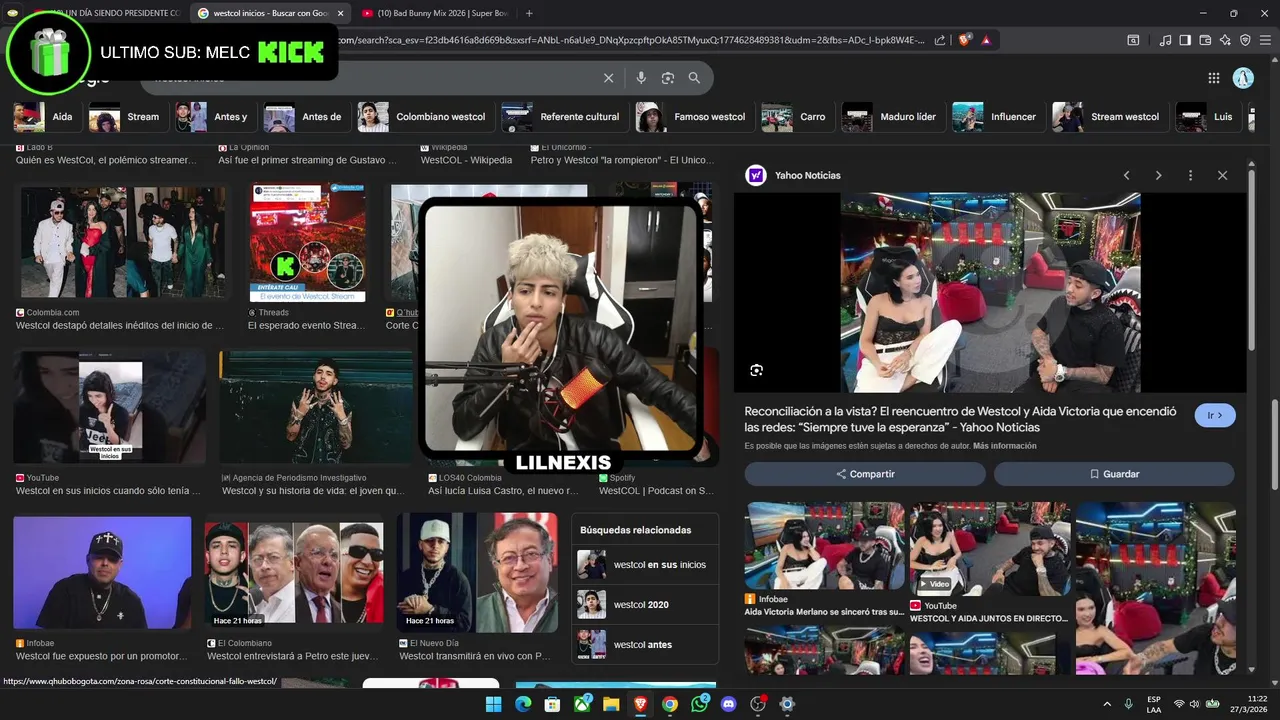Image resolution: width=1280 pixels, height=720 pixels.
Task: Open Leo AI sparkle icon
Action: (1225, 40)
